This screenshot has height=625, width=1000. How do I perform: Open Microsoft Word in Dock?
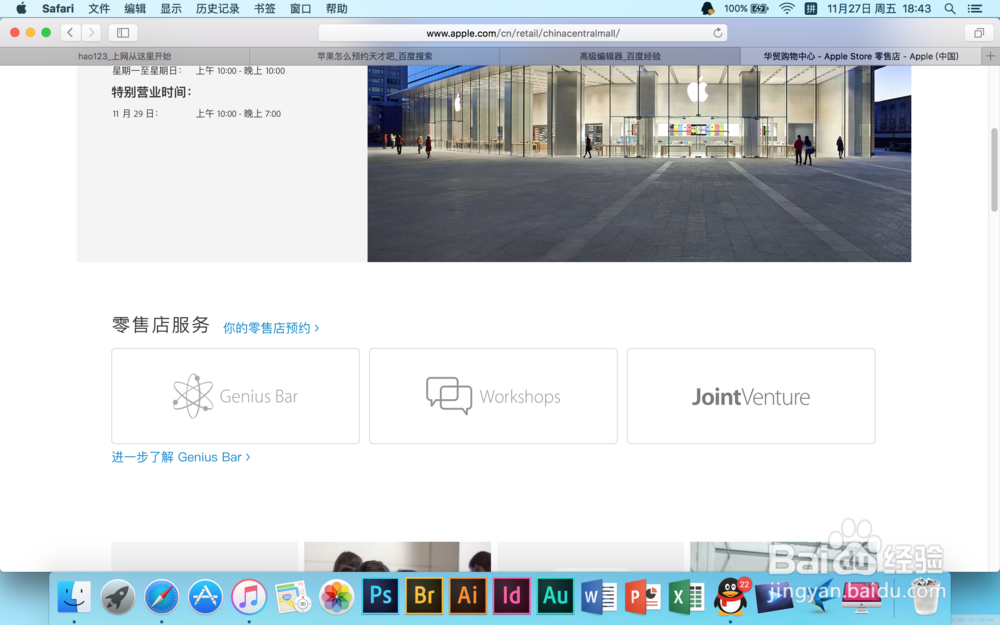(x=599, y=597)
